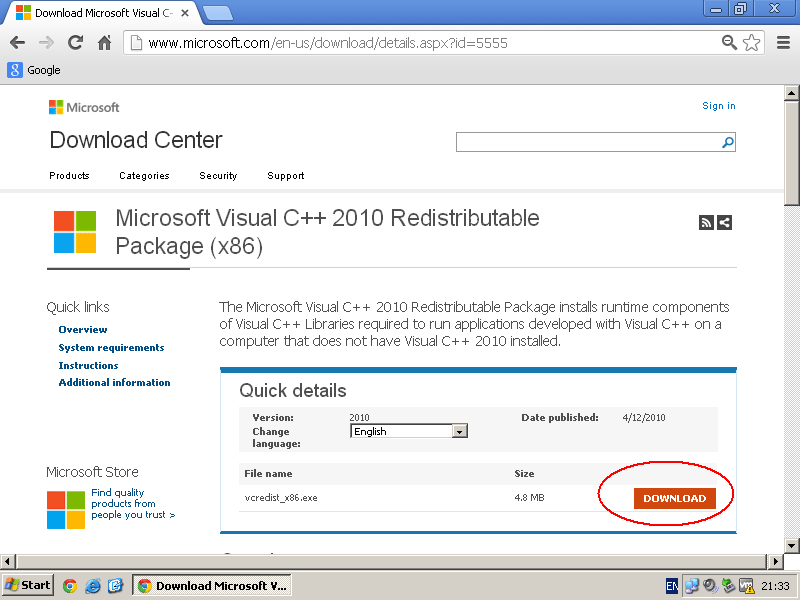The image size is (800, 600).
Task: Click the horizontal scrollbar left arrow
Action: pos(7,562)
